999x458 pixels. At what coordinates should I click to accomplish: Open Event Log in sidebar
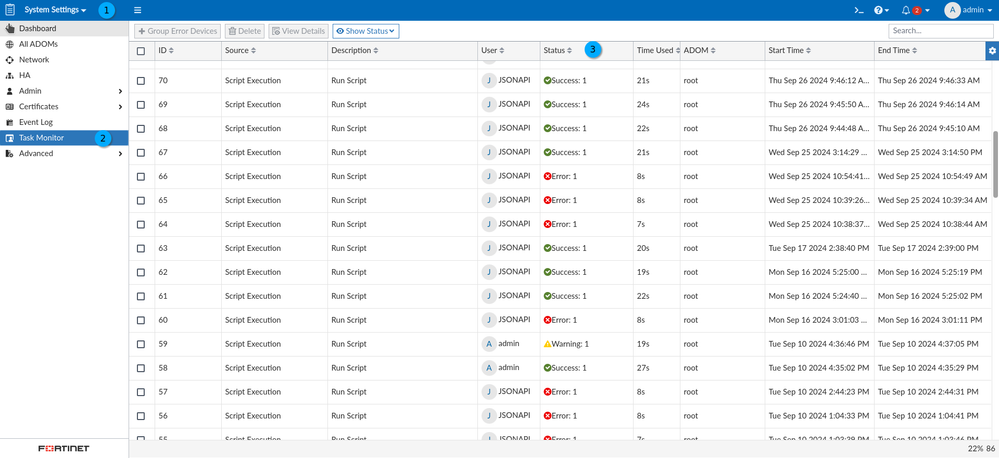point(36,122)
